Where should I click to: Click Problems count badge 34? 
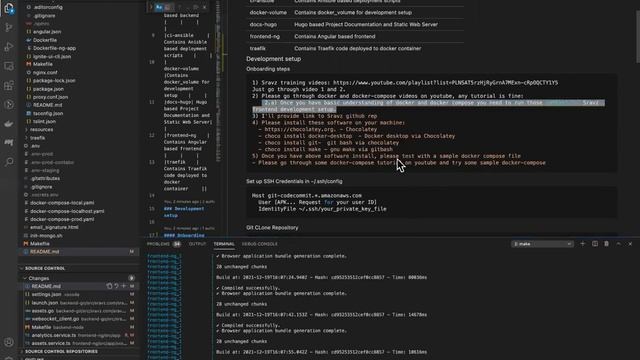click(177, 244)
